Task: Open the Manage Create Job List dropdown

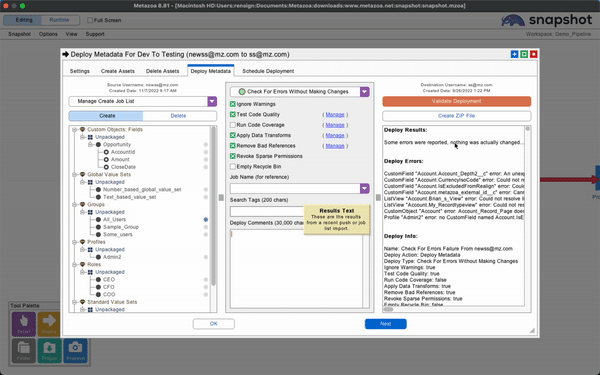Action: coord(212,101)
